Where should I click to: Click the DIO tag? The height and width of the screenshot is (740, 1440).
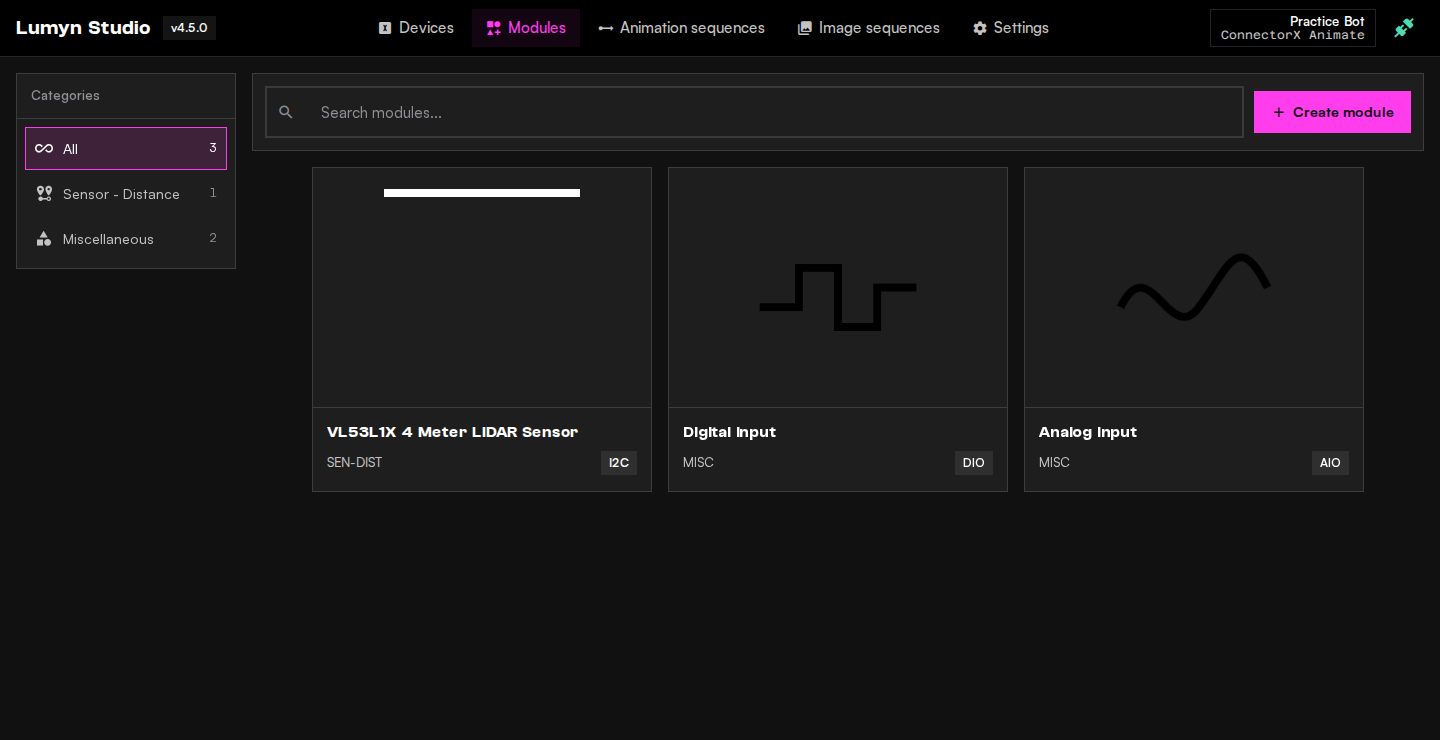974,463
